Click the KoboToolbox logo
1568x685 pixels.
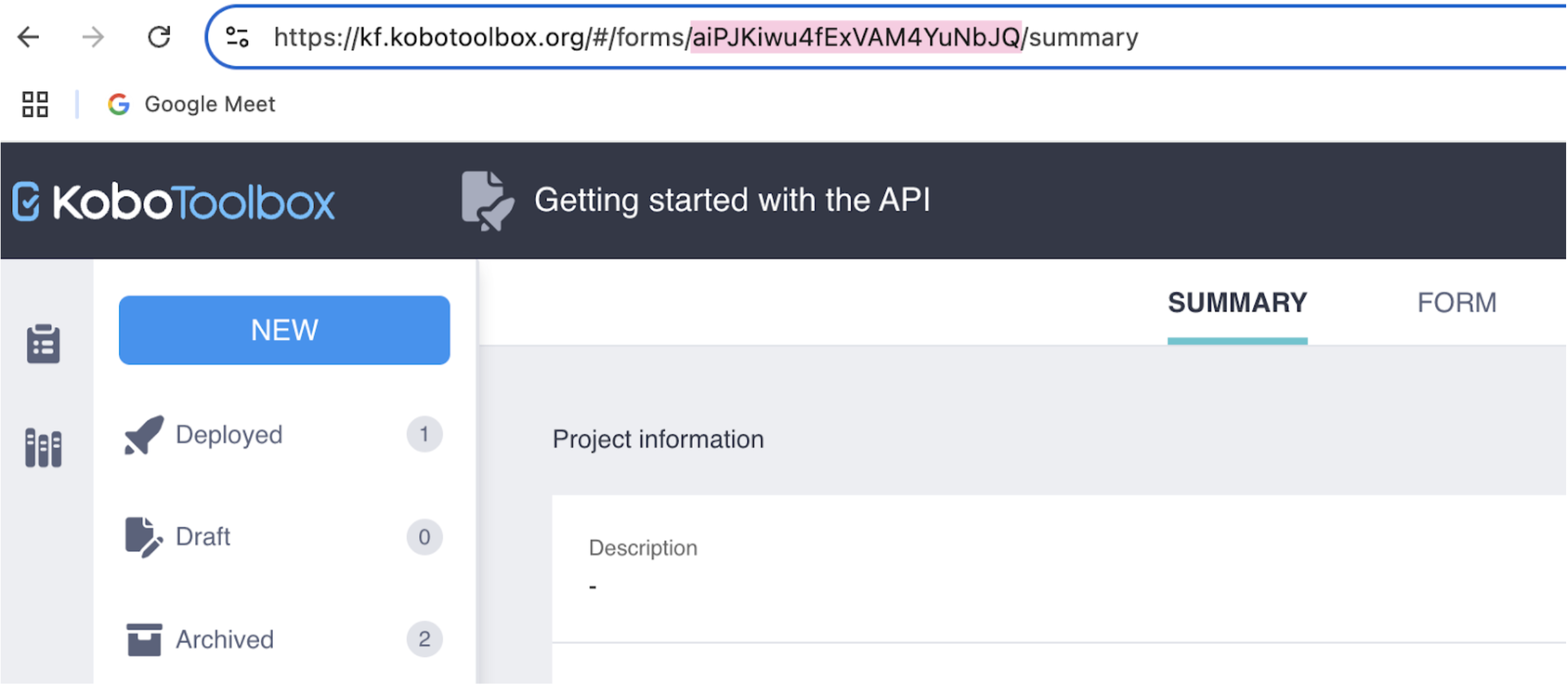(174, 202)
